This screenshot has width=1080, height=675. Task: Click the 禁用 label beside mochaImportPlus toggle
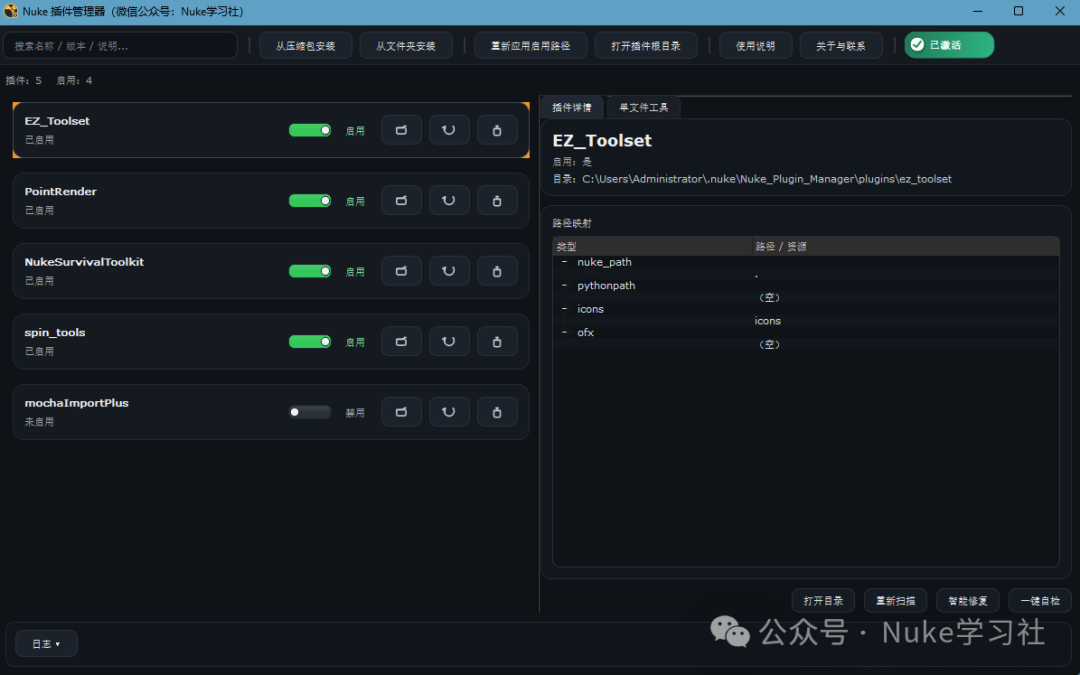click(x=355, y=413)
